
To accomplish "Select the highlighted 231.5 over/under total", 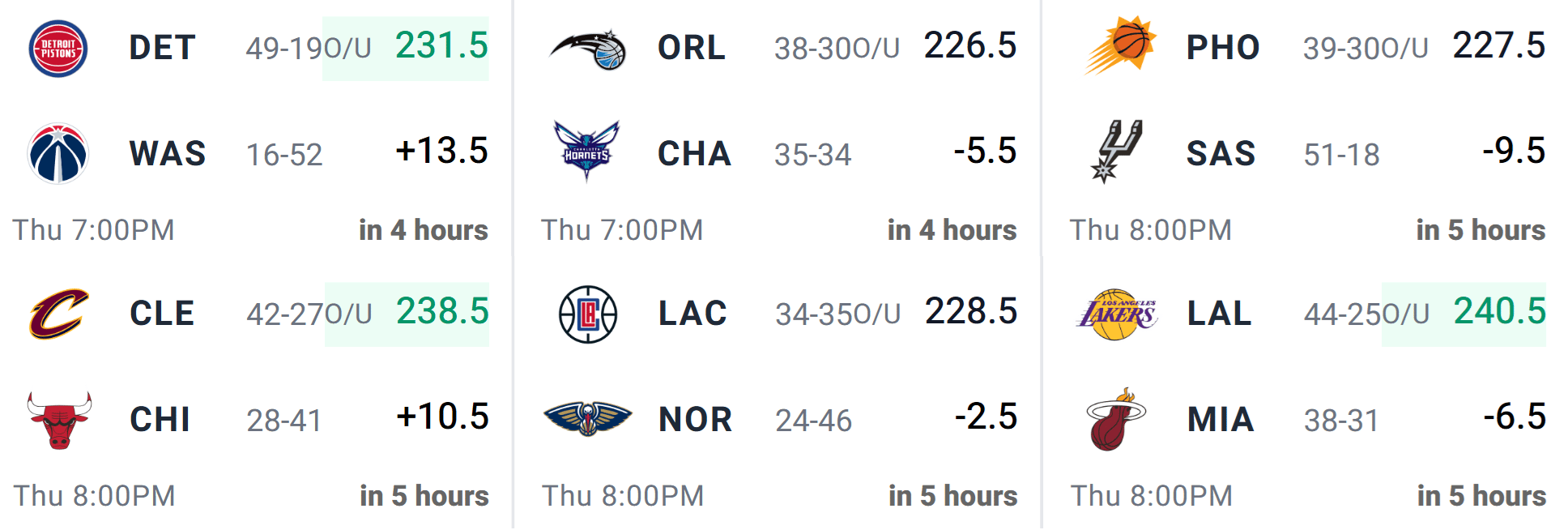I will tap(441, 46).
